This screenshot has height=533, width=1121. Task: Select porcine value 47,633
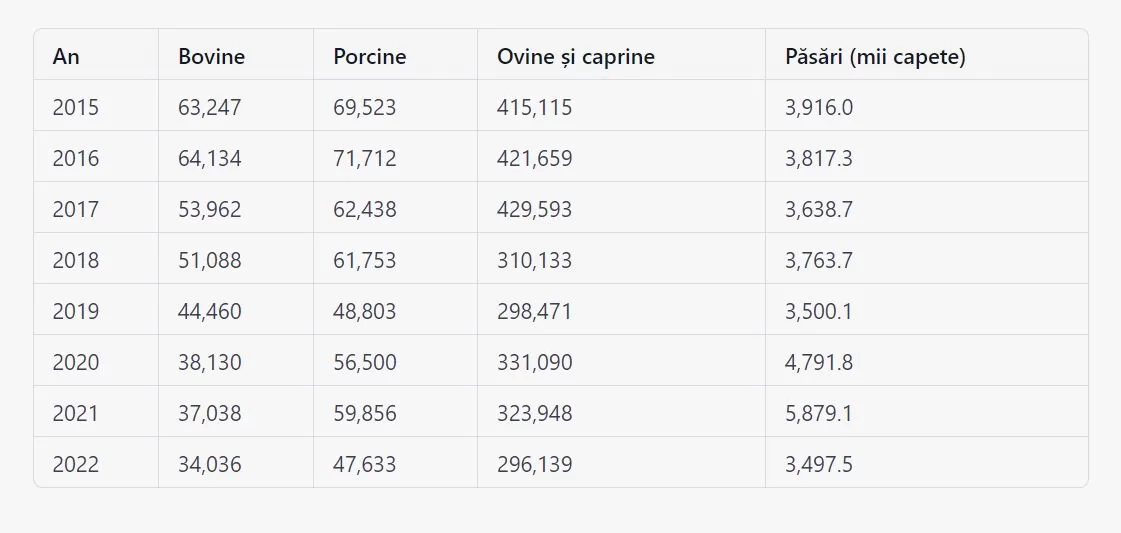pyautogui.click(x=365, y=464)
